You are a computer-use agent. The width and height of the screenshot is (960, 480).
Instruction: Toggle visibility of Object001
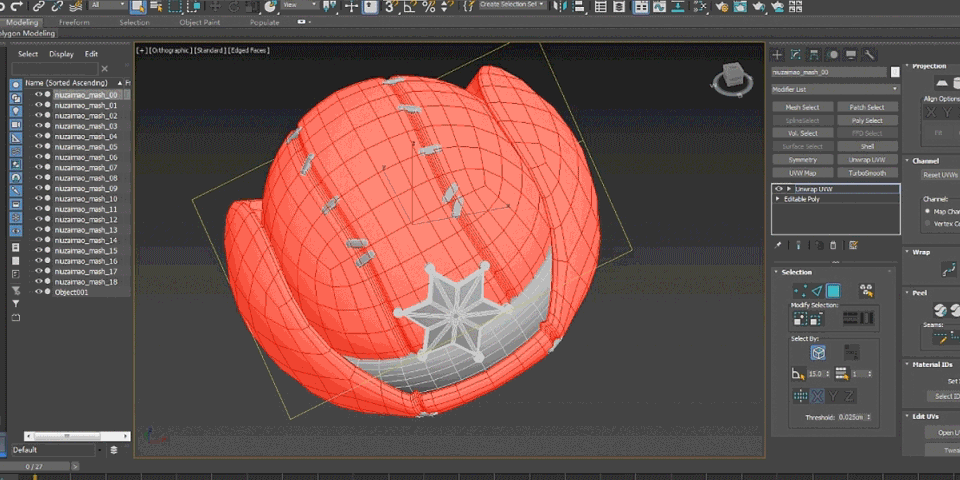pos(39,293)
